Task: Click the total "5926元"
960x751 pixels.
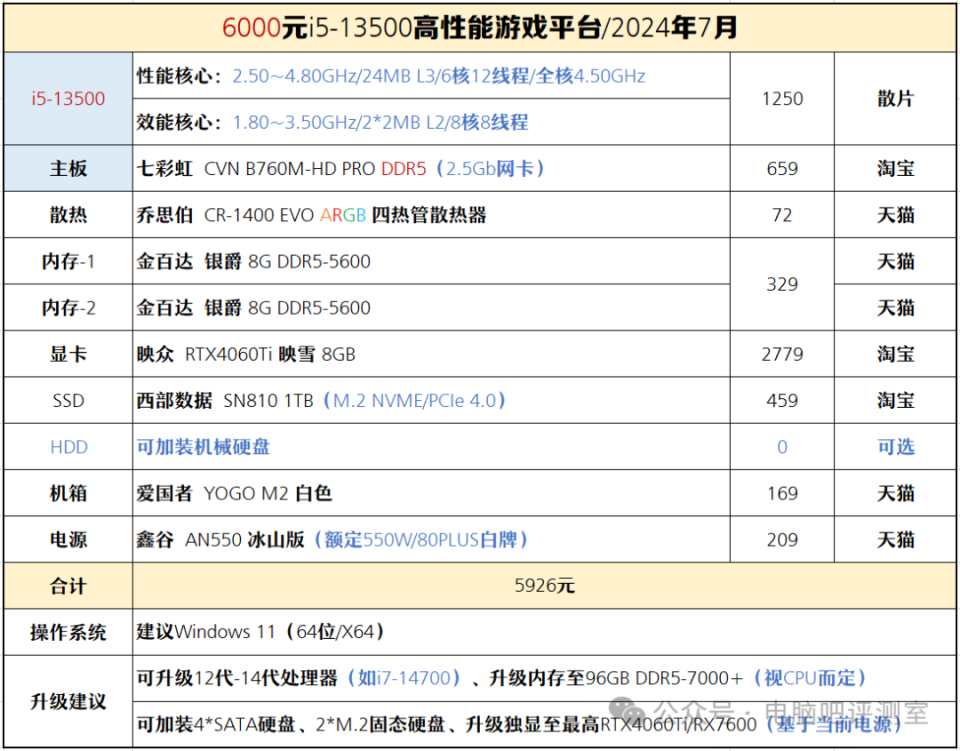Action: coord(544,586)
